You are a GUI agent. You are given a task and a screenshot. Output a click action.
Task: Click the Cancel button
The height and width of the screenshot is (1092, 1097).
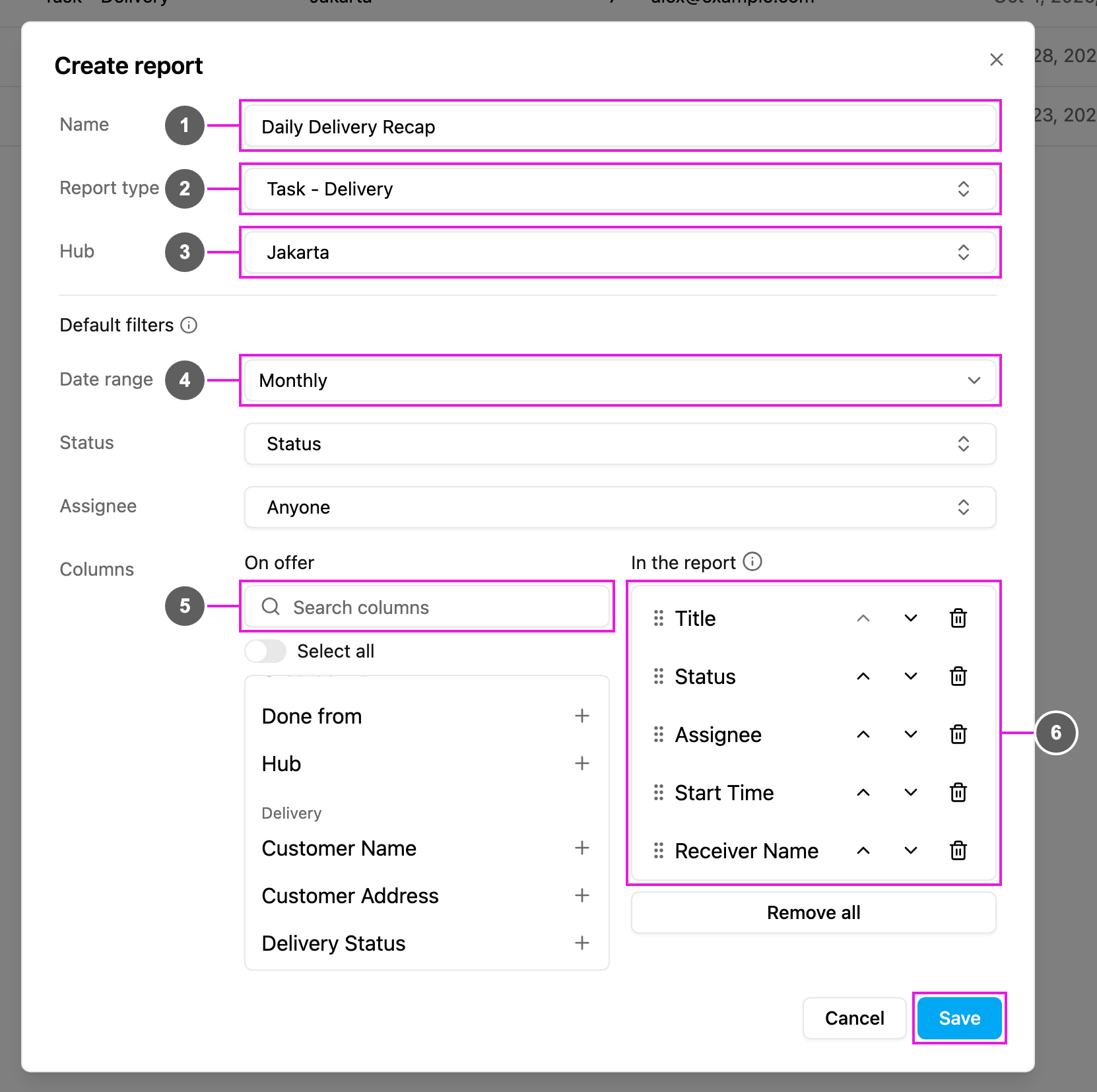coord(855,1019)
